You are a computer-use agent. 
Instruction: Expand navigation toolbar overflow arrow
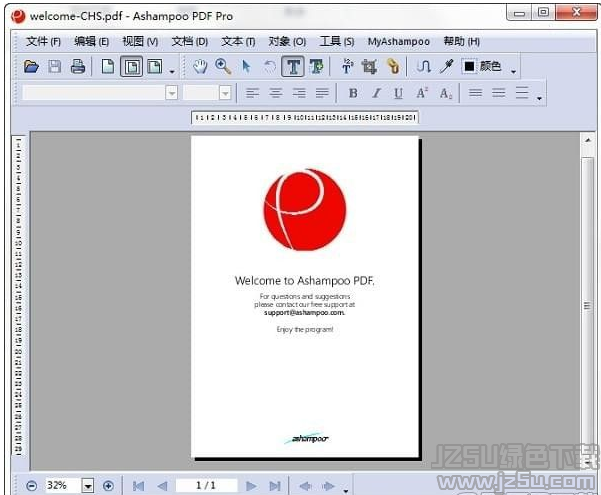pyautogui.click(x=346, y=491)
